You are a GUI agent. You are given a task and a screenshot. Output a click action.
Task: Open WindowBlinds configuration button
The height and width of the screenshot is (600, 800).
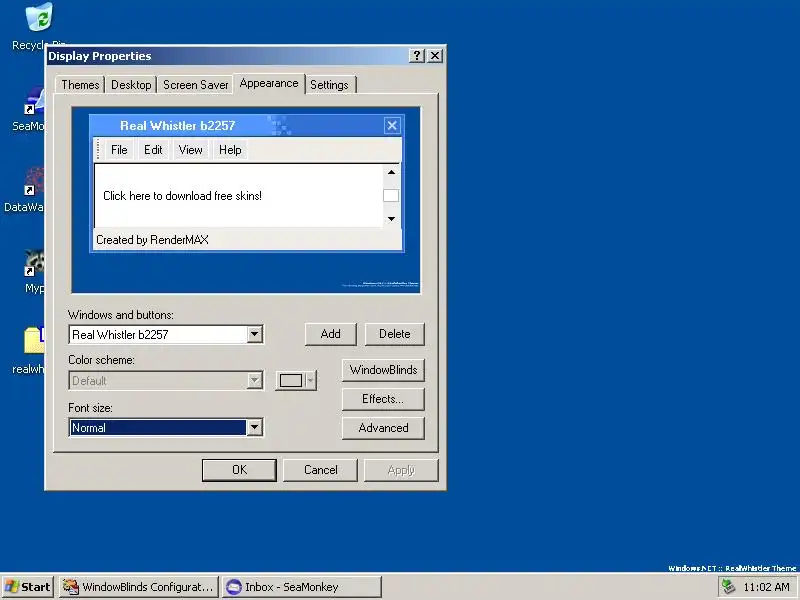click(x=383, y=370)
